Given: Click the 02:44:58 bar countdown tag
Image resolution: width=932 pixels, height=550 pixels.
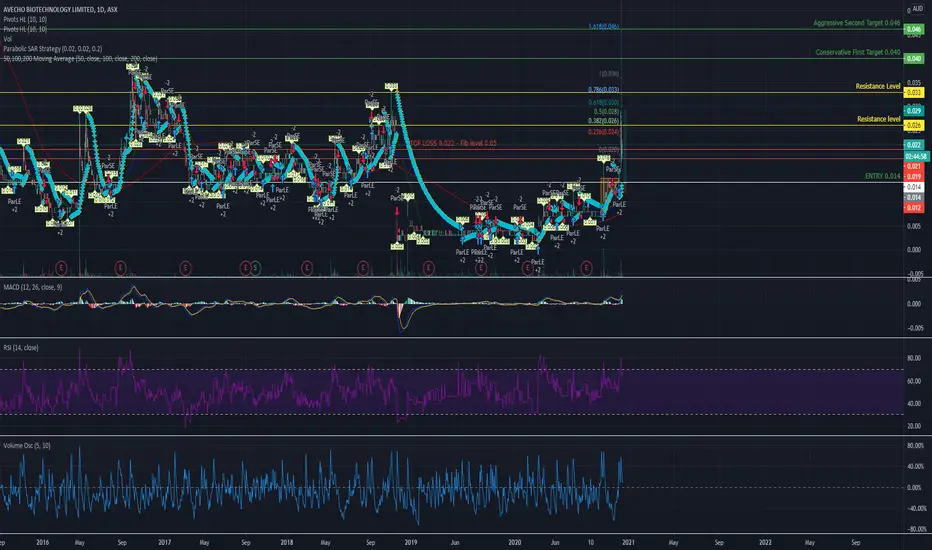Looking at the screenshot, I should pos(916,156).
